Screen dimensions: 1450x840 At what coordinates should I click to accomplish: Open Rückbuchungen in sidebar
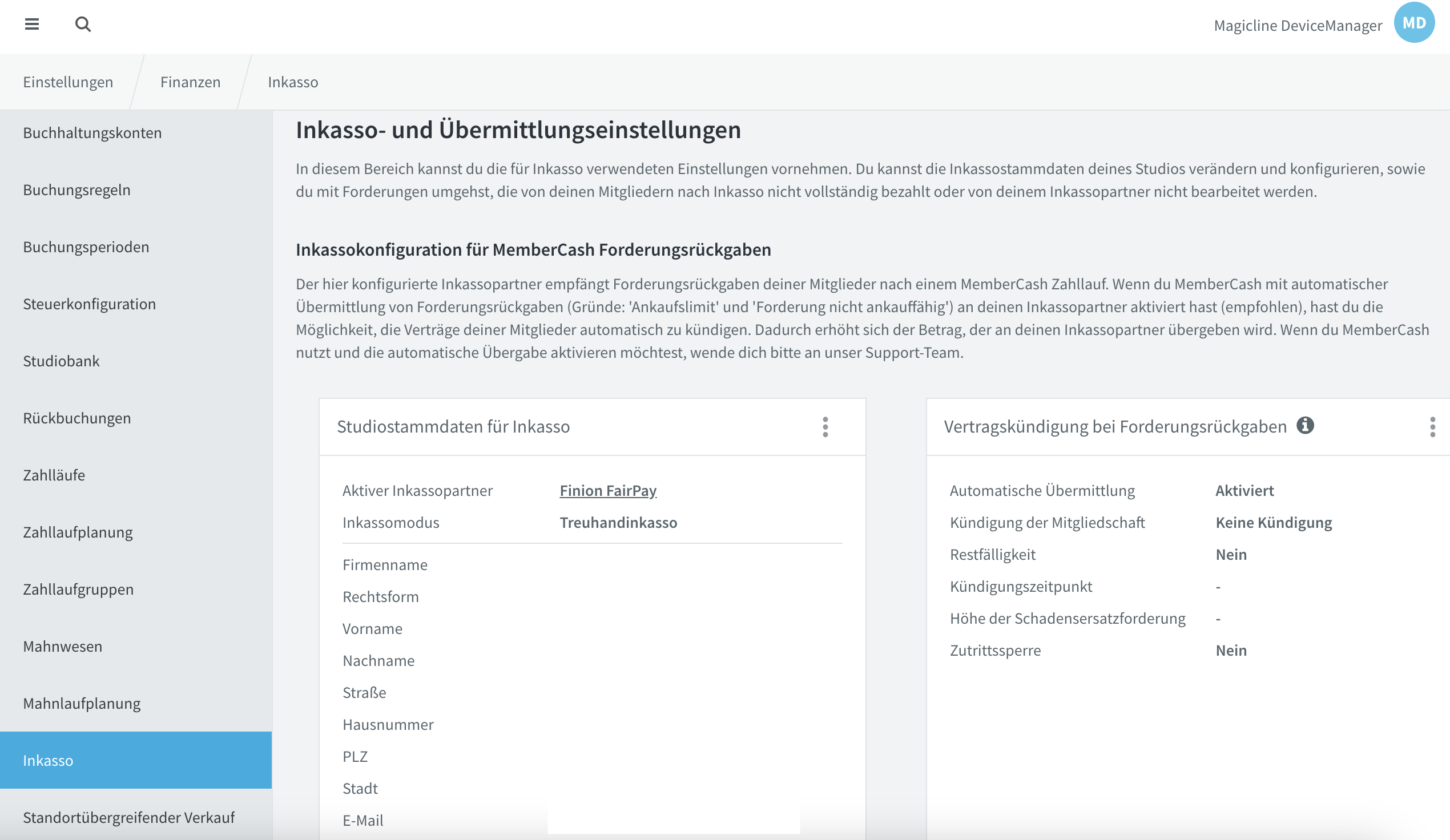pyautogui.click(x=136, y=418)
